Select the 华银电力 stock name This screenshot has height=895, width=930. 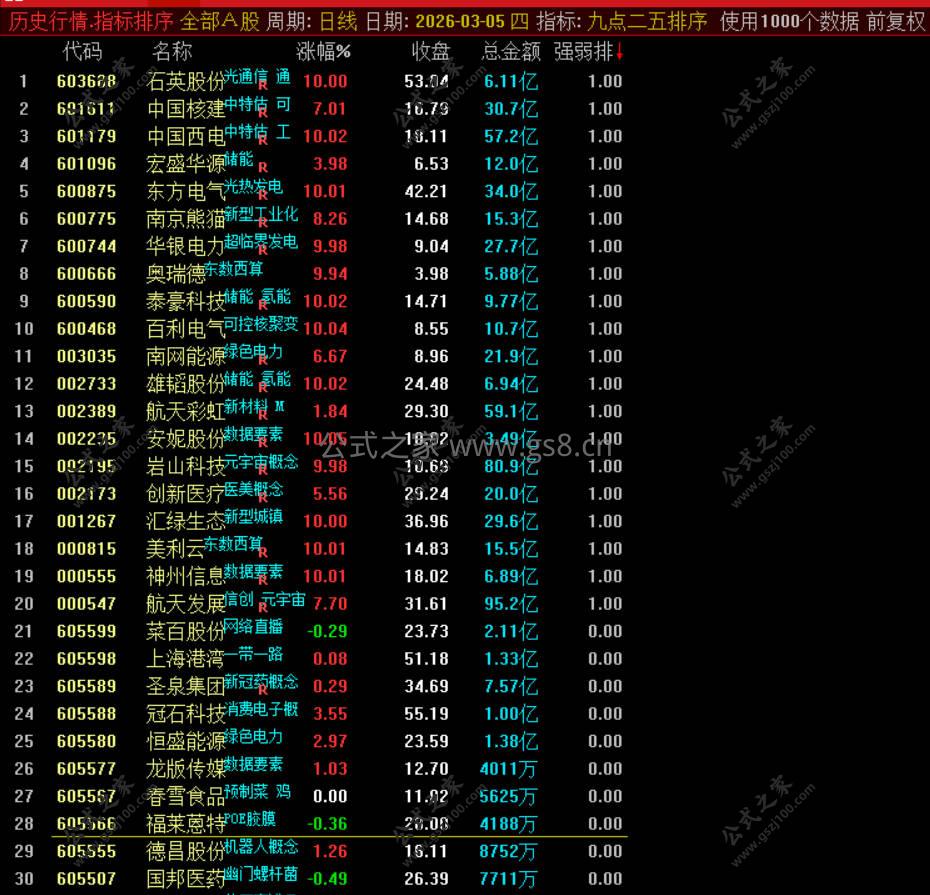click(186, 246)
